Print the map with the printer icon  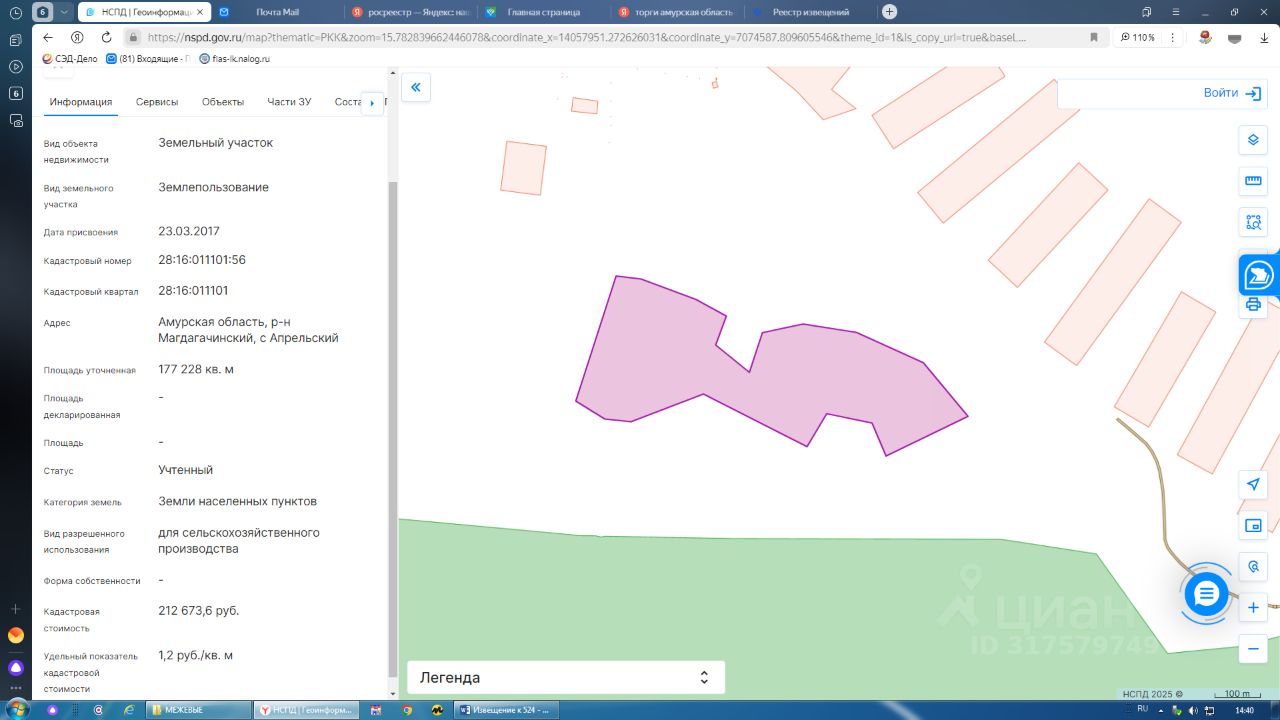tap(1253, 305)
